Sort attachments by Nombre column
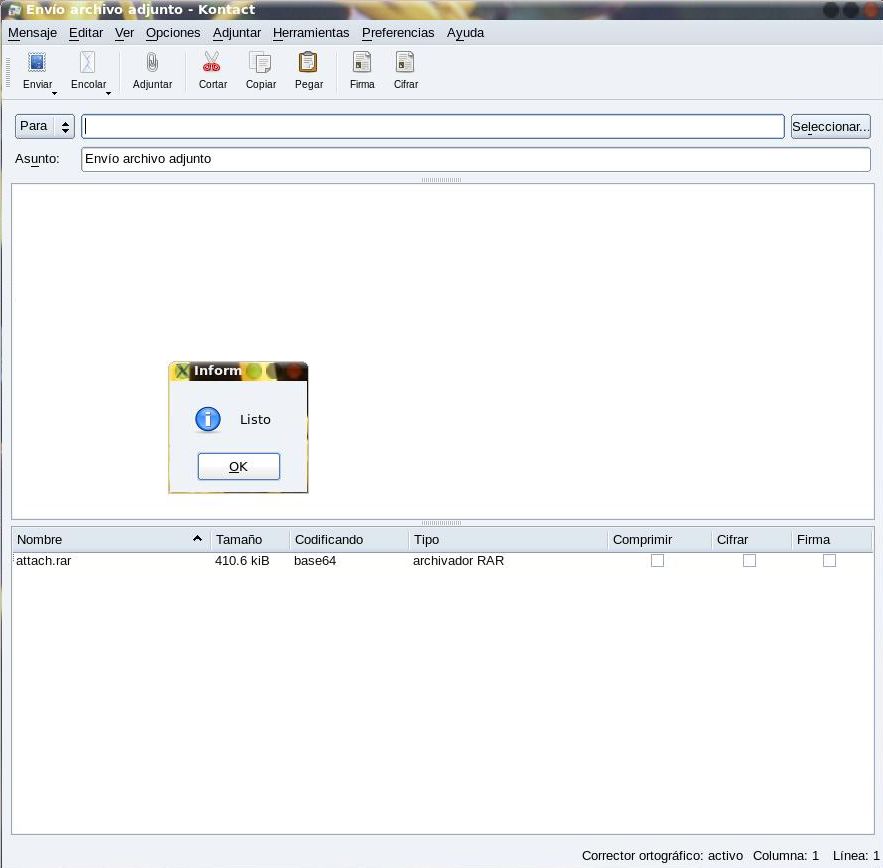This screenshot has height=868, width=883. (111, 540)
